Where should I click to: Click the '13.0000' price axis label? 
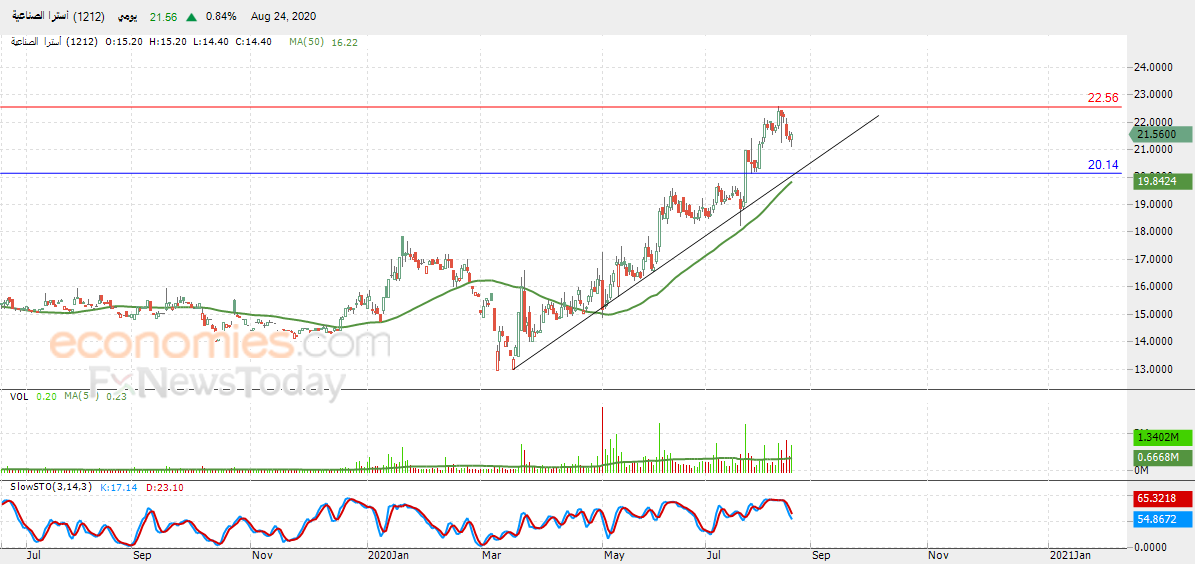1155,369
